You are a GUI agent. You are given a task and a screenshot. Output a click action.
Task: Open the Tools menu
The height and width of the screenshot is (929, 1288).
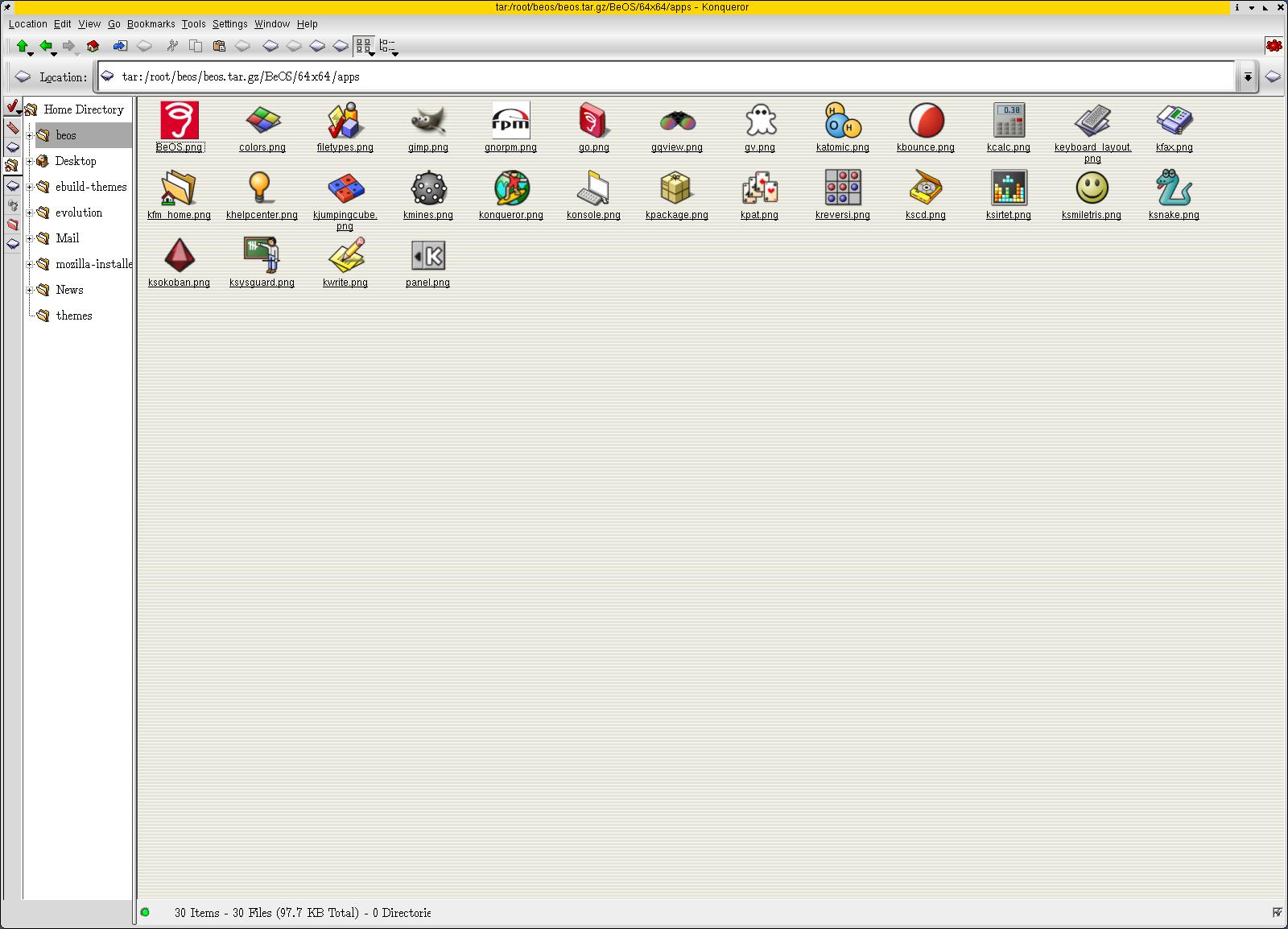coord(193,24)
